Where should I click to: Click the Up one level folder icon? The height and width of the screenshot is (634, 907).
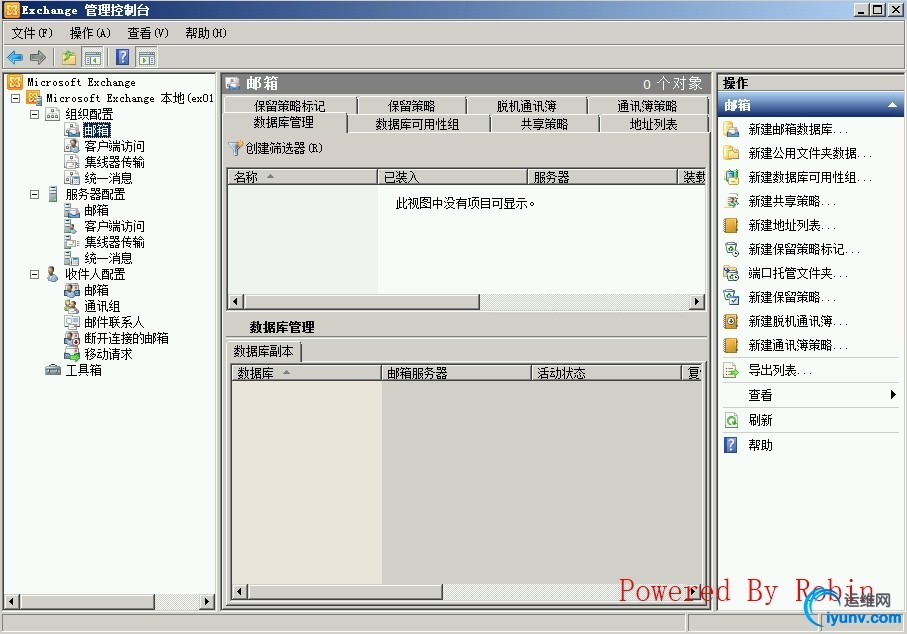pos(69,57)
